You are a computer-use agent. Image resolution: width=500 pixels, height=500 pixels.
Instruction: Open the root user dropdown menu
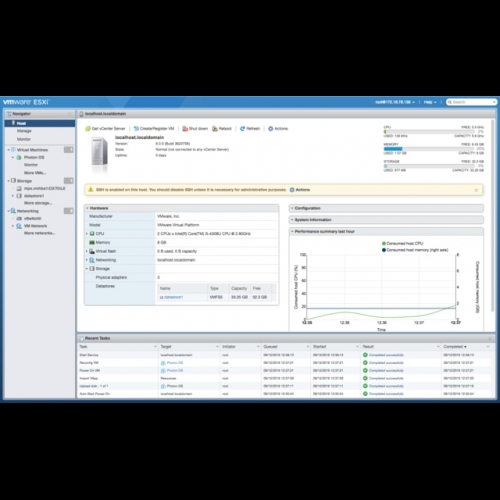click(x=395, y=102)
